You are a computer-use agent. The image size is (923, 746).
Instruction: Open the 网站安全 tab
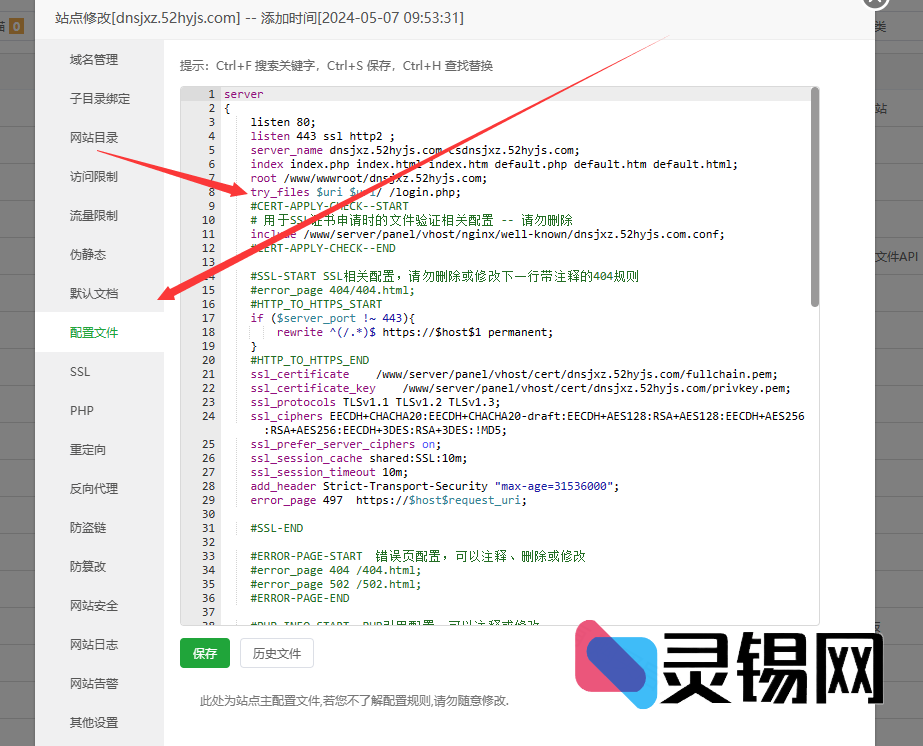tap(94, 605)
